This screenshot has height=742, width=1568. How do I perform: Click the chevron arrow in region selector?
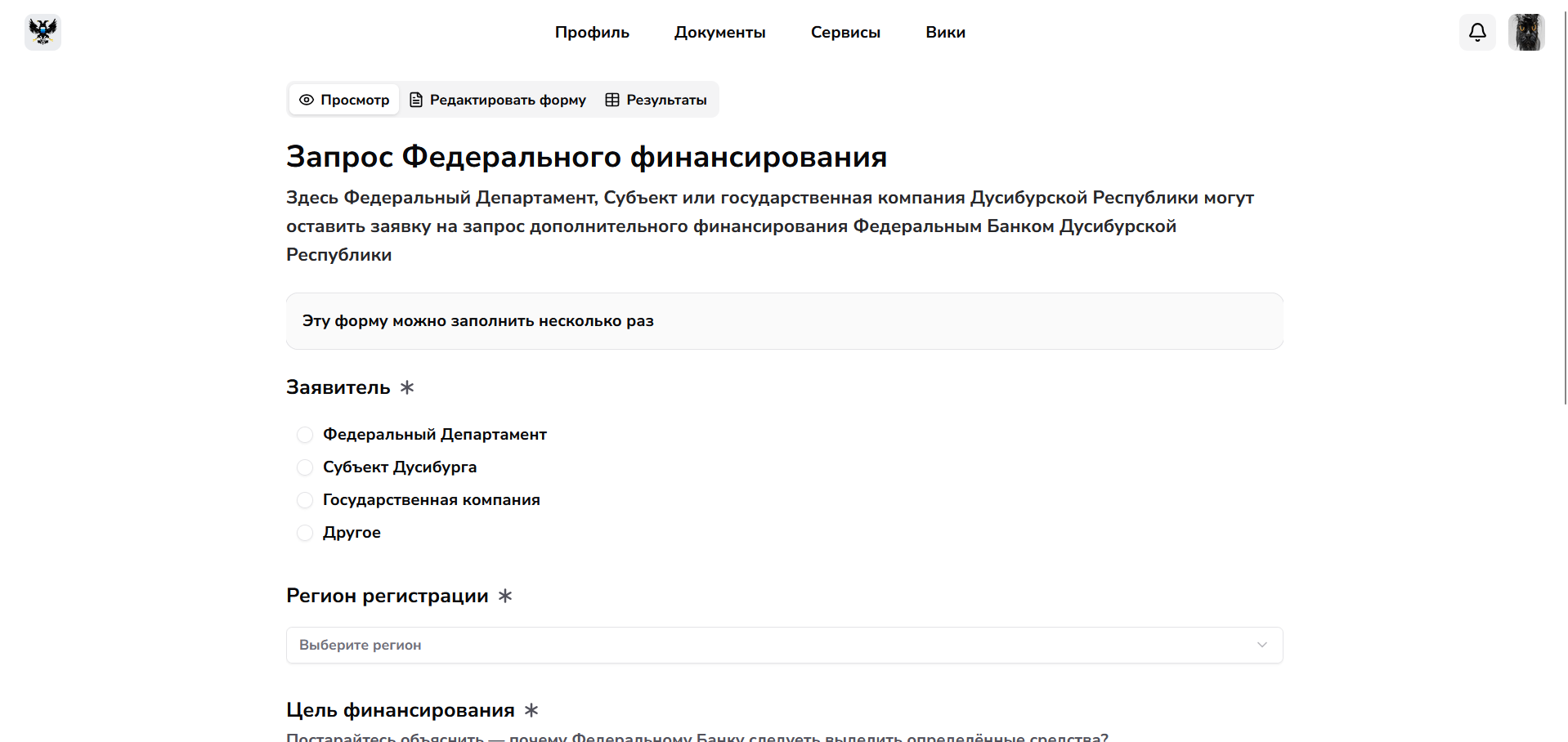click(x=1262, y=645)
